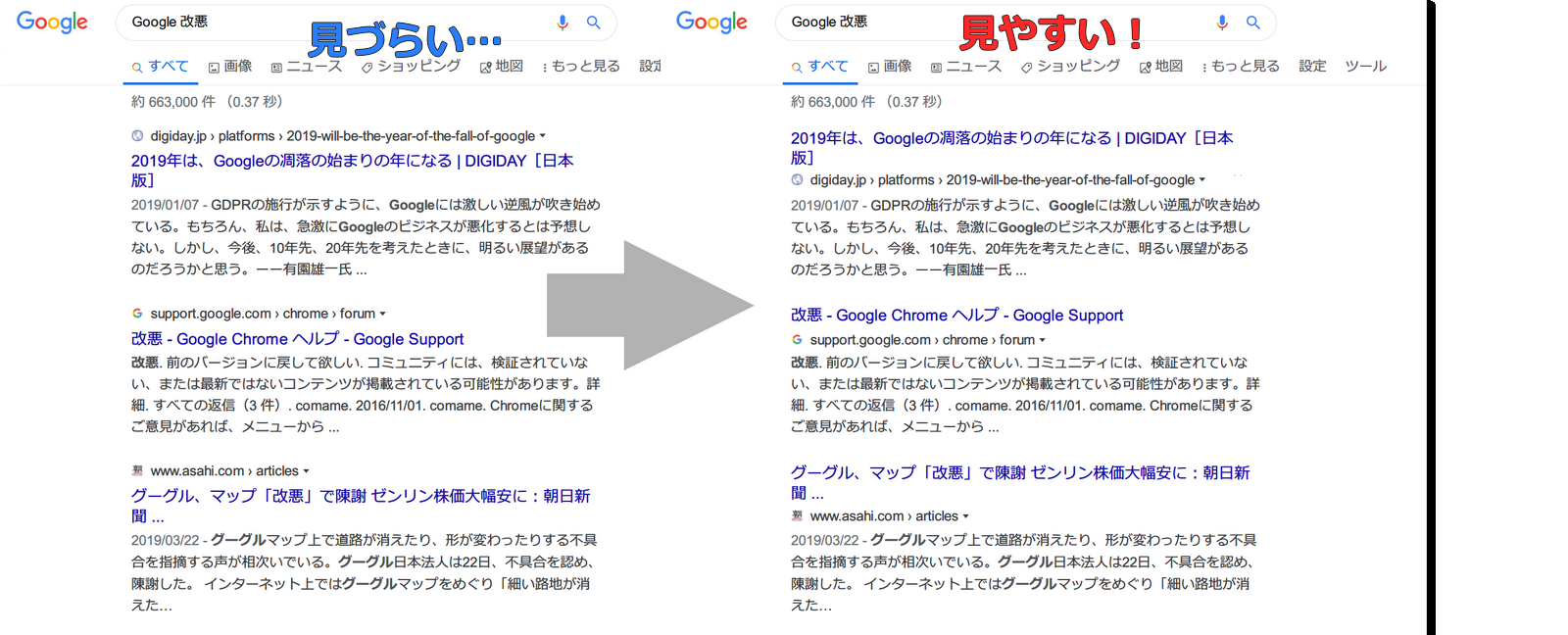The image size is (1568, 635).
Task: Open DIGIDAY 2019年は result title, left page
Action: (353, 170)
